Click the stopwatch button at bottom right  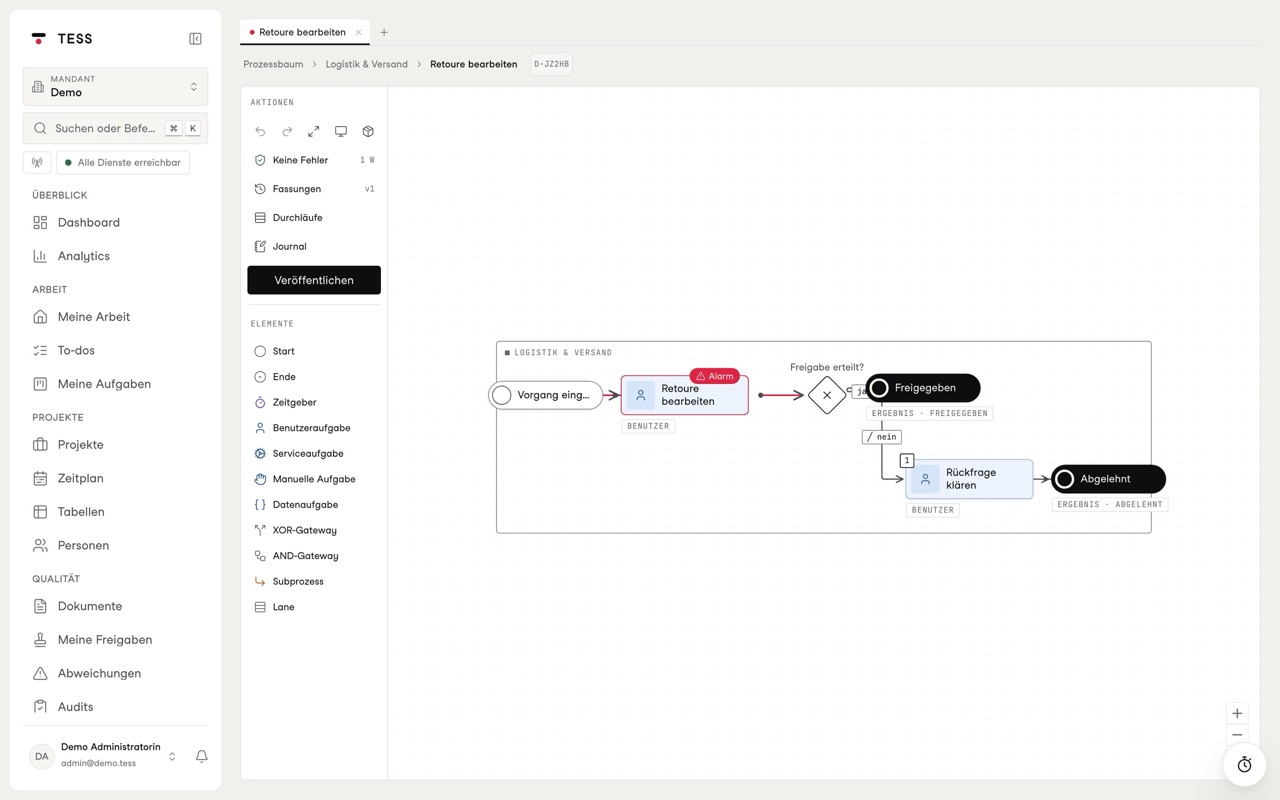point(1244,765)
